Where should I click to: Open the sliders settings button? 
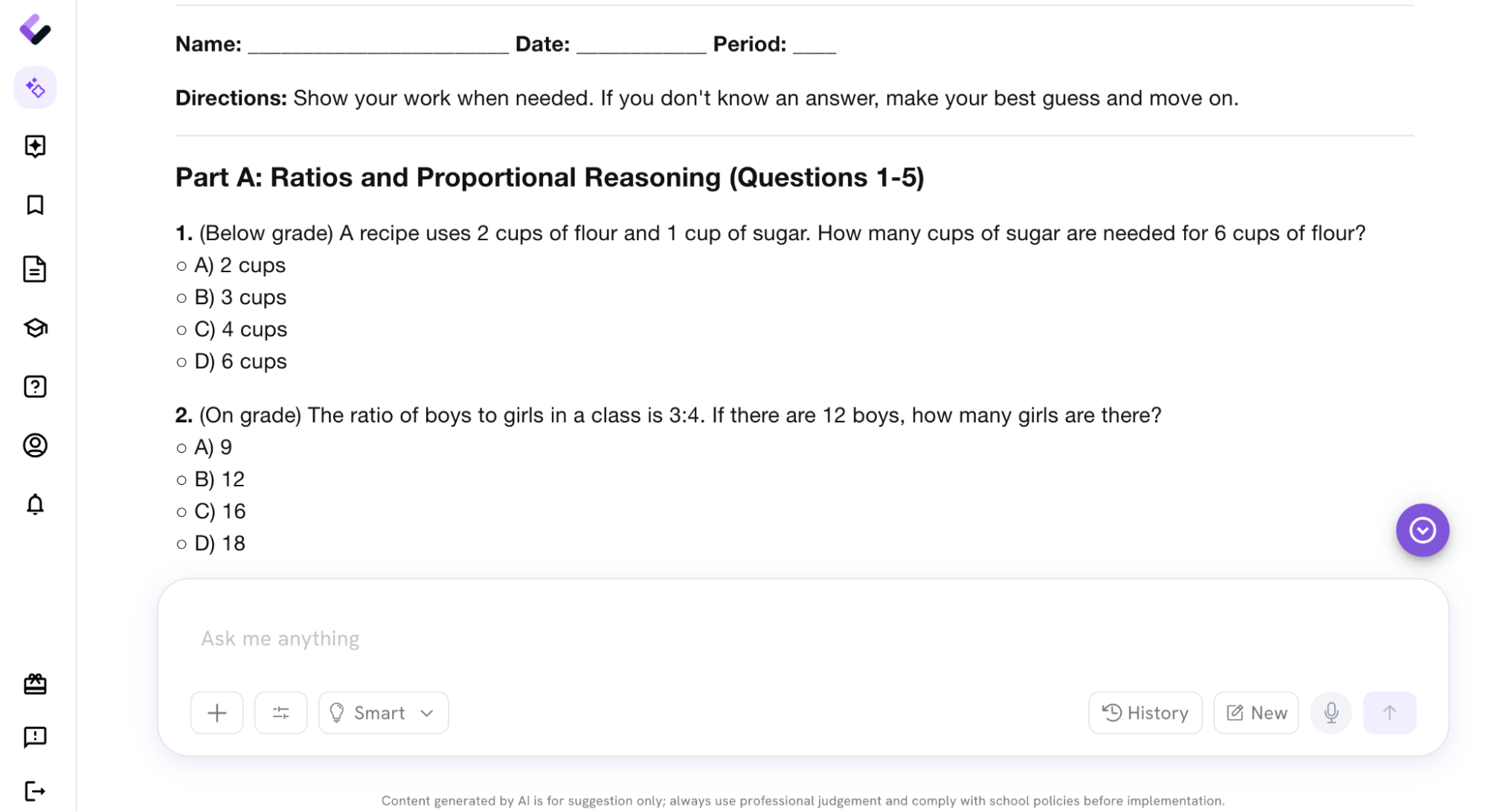(280, 713)
